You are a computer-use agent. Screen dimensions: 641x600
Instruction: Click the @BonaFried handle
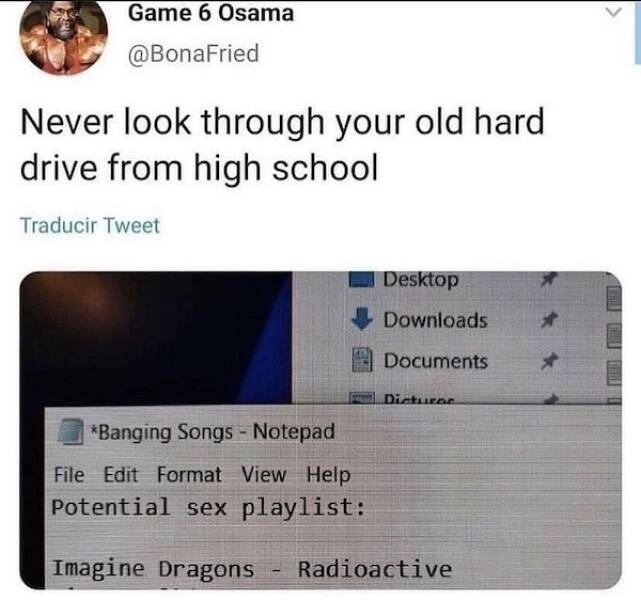point(194,54)
